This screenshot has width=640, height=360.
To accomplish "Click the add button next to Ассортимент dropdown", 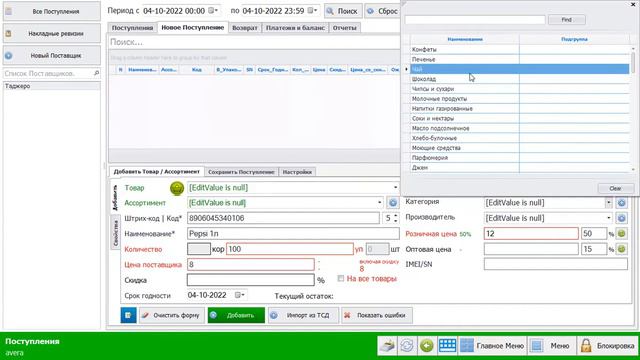I will tap(393, 203).
